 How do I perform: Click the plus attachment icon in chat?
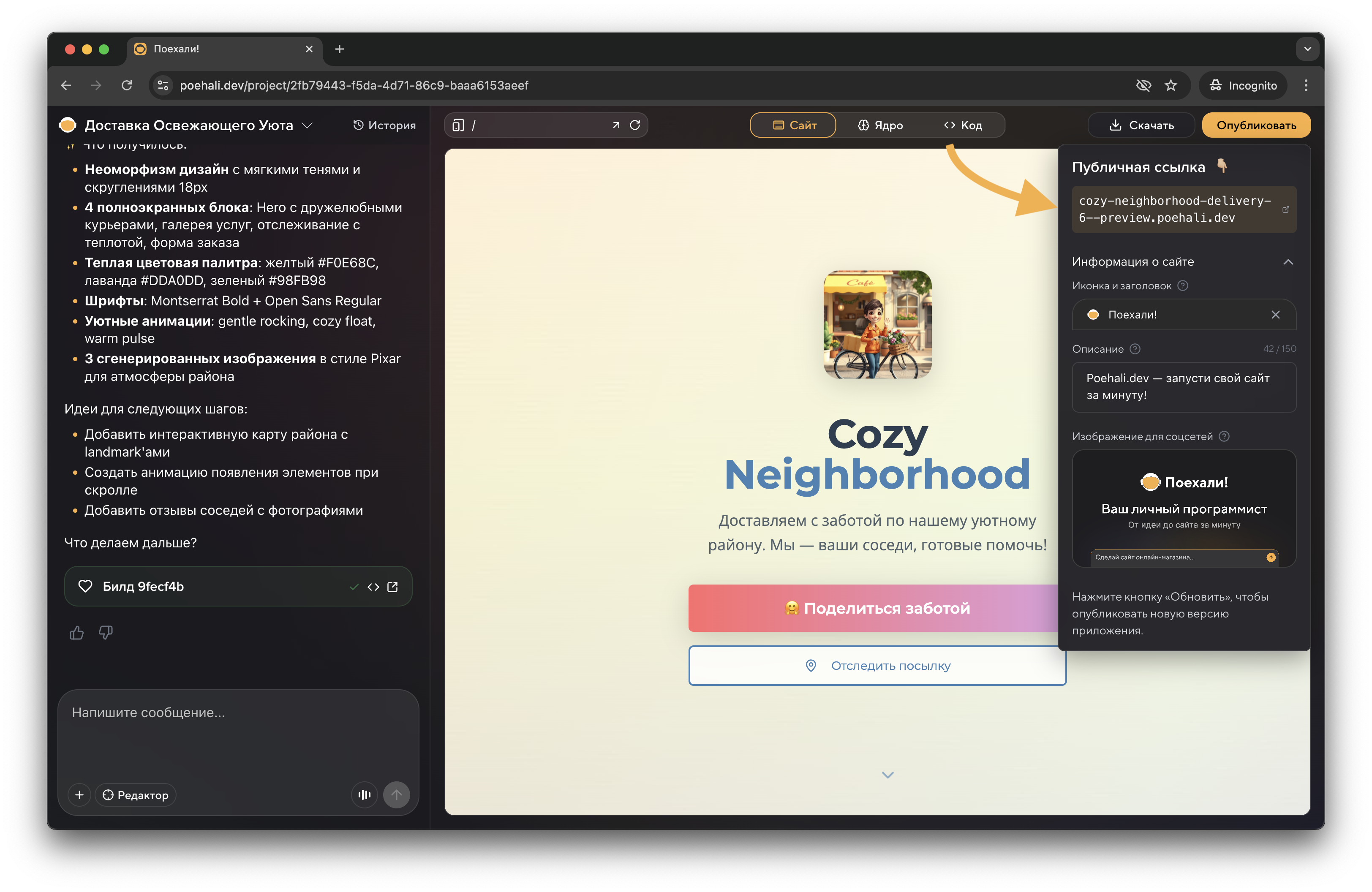coord(79,794)
